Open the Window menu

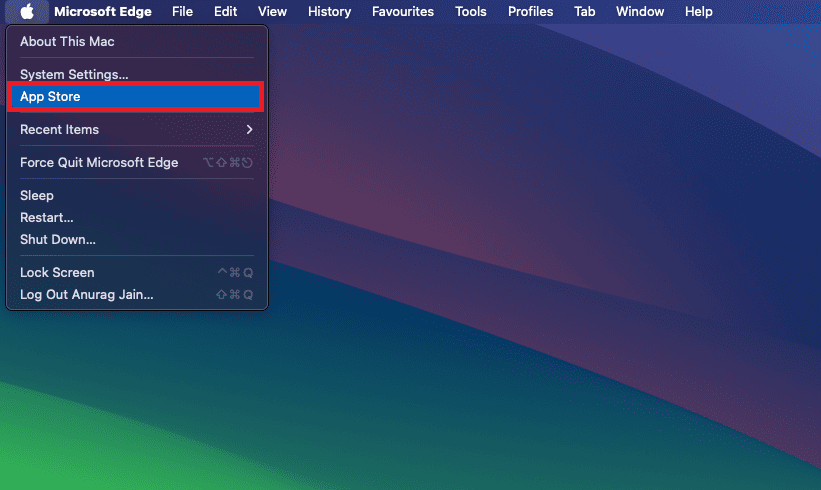pyautogui.click(x=640, y=12)
